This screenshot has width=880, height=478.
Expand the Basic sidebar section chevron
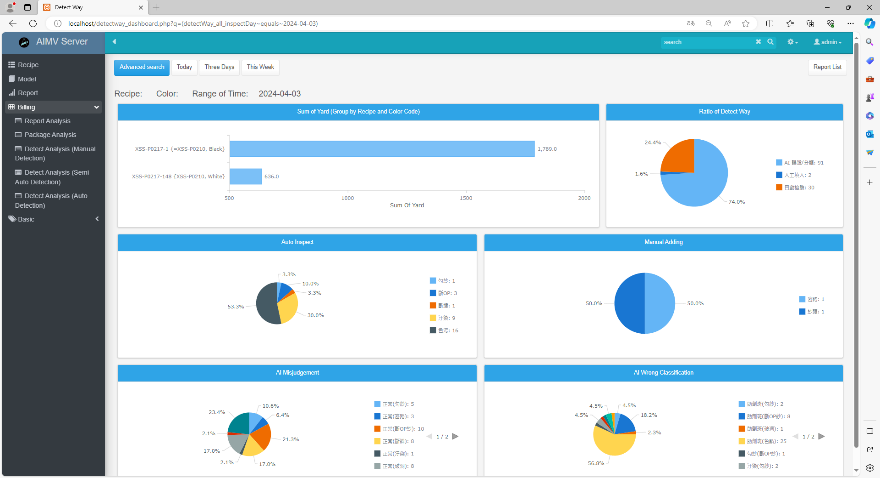point(97,219)
